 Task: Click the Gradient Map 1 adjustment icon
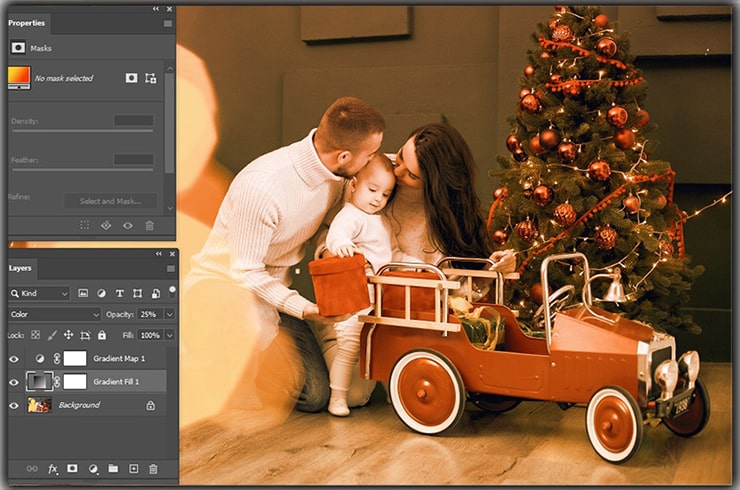click(40, 359)
